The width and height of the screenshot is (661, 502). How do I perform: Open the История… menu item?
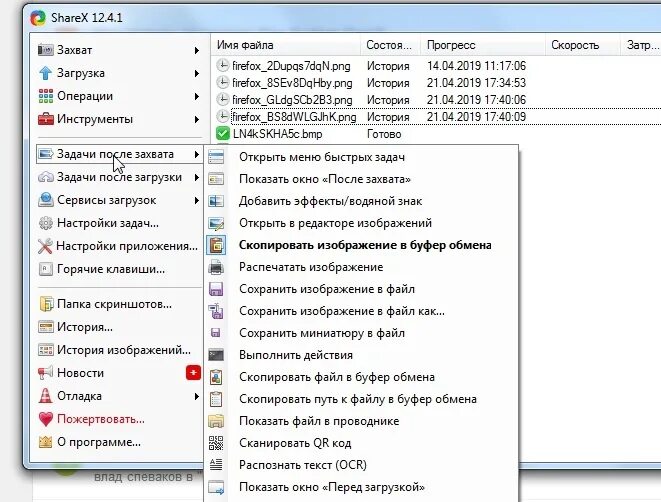119,327
